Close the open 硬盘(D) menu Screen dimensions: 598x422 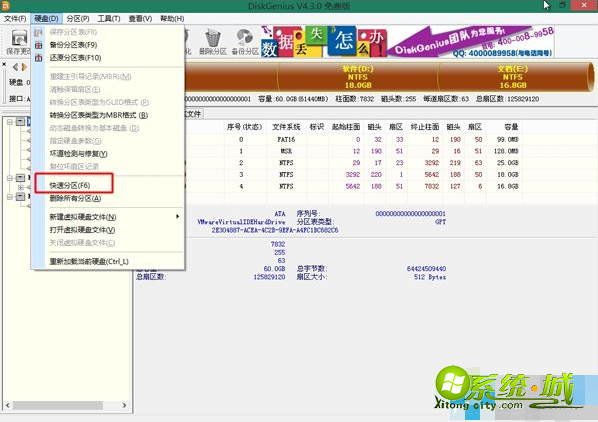point(46,18)
